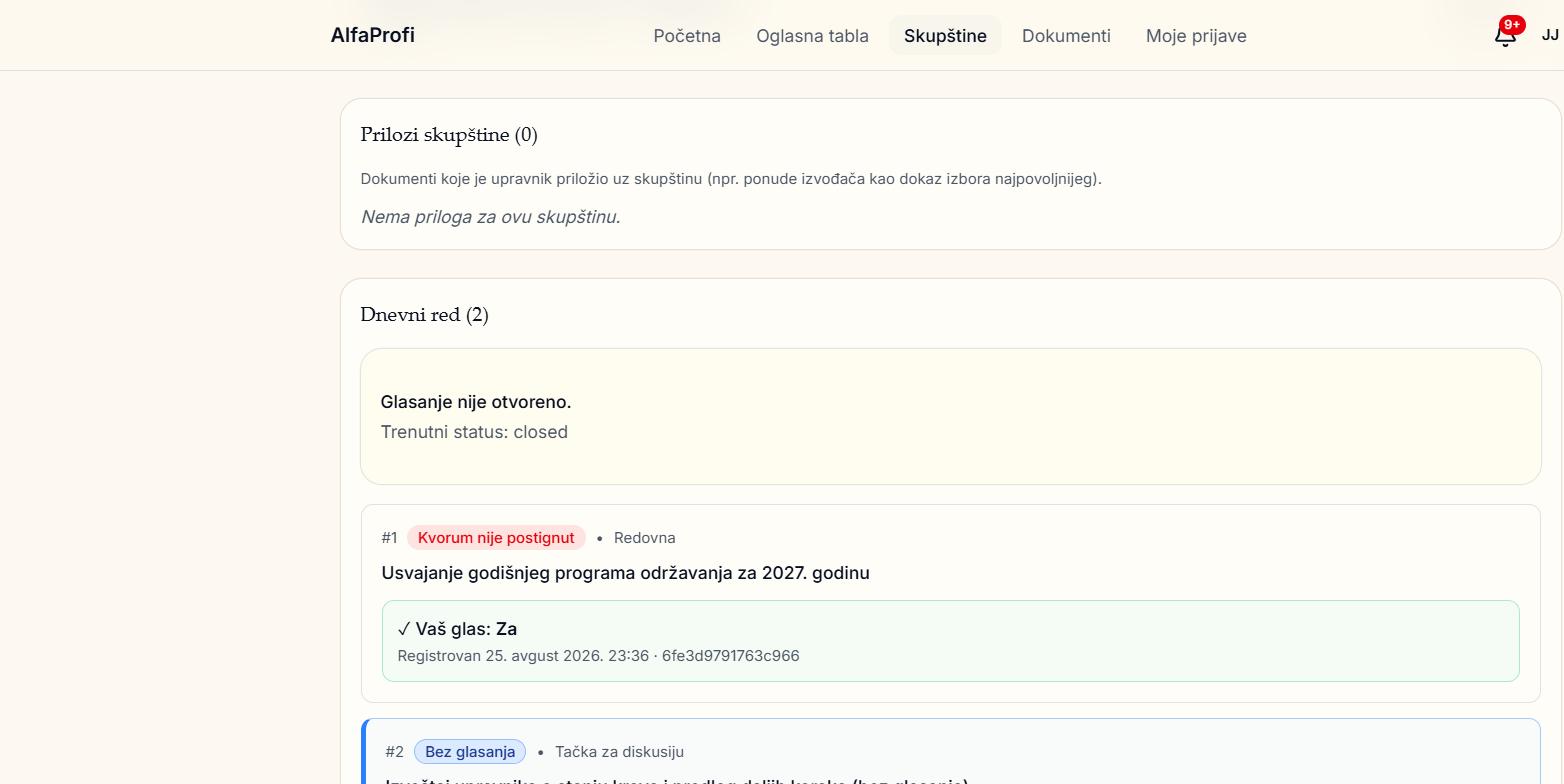Viewport: 1564px width, 784px height.
Task: Click the 'Bez glasanja' badge
Action: [470, 752]
